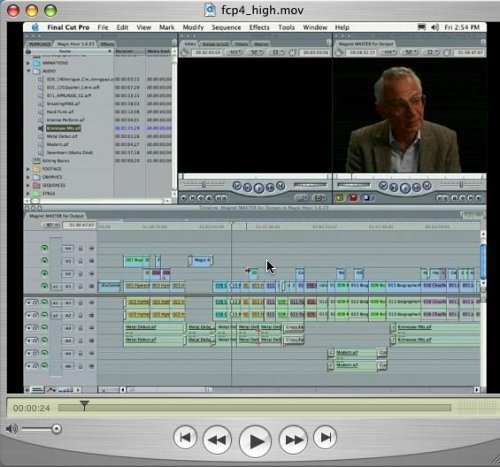Toggle clip overlays button in timeline footer
This screenshot has height=467, width=500.
pos(51,389)
